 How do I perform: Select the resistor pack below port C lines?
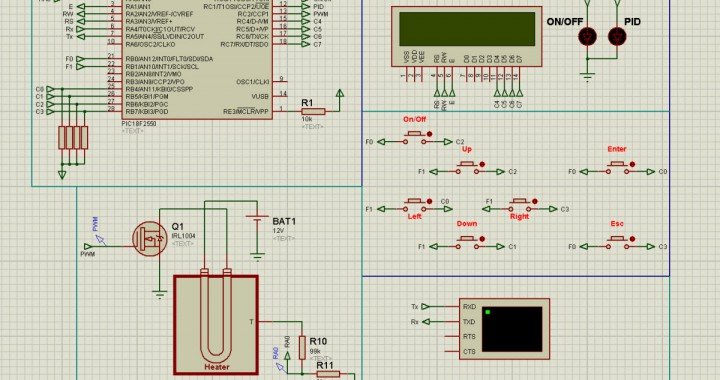point(73,138)
